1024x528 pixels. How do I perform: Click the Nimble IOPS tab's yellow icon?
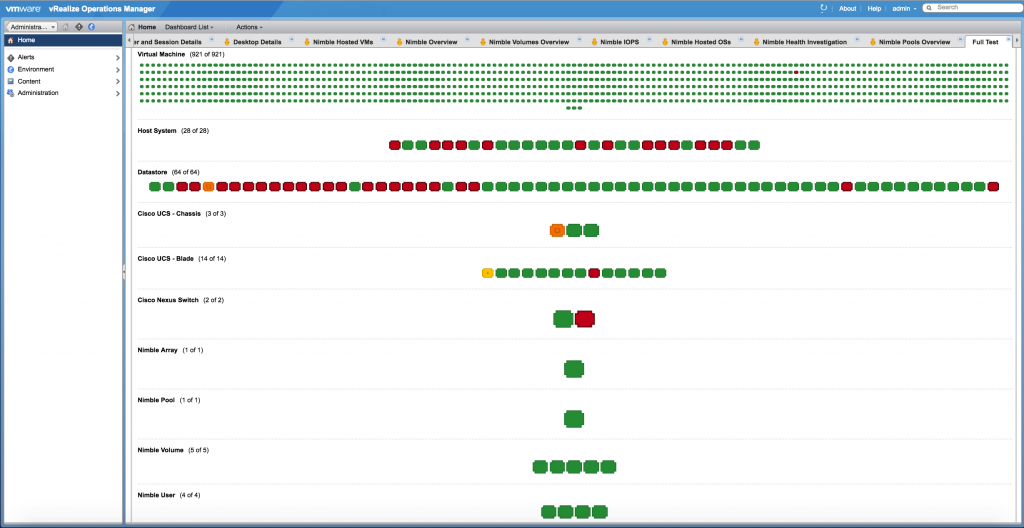click(594, 42)
